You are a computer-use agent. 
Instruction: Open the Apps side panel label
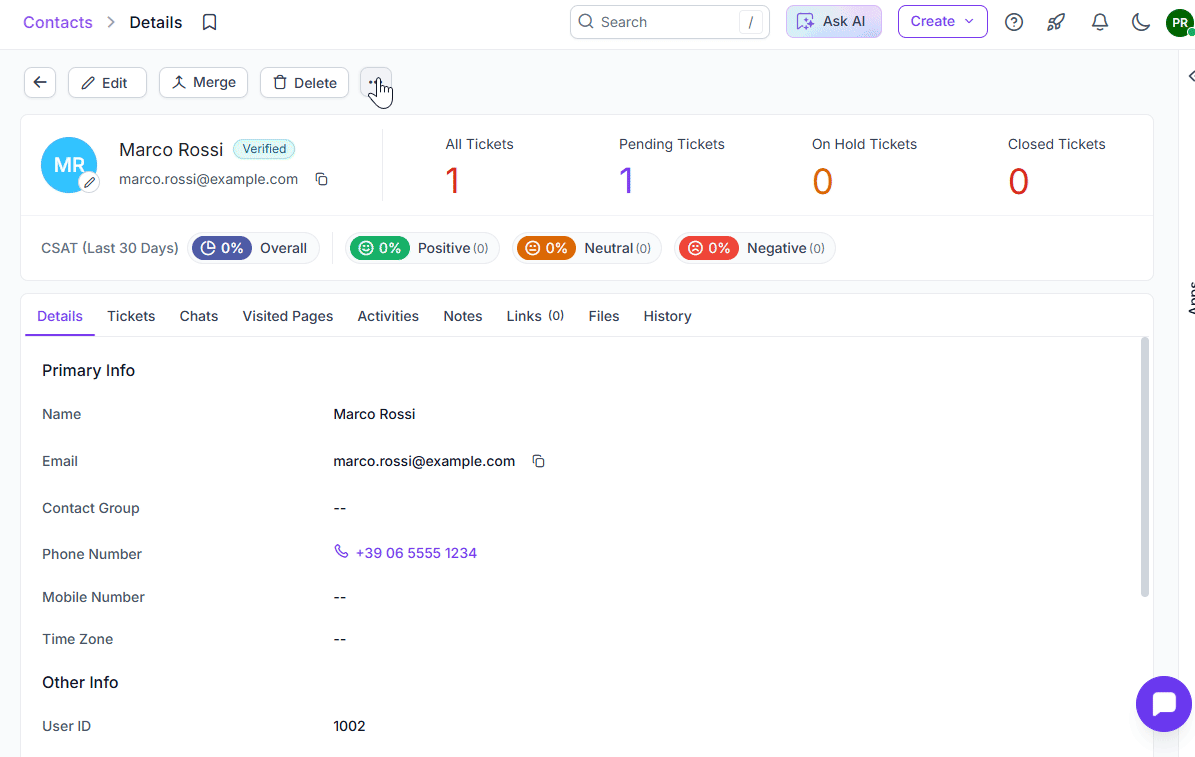(1190, 297)
